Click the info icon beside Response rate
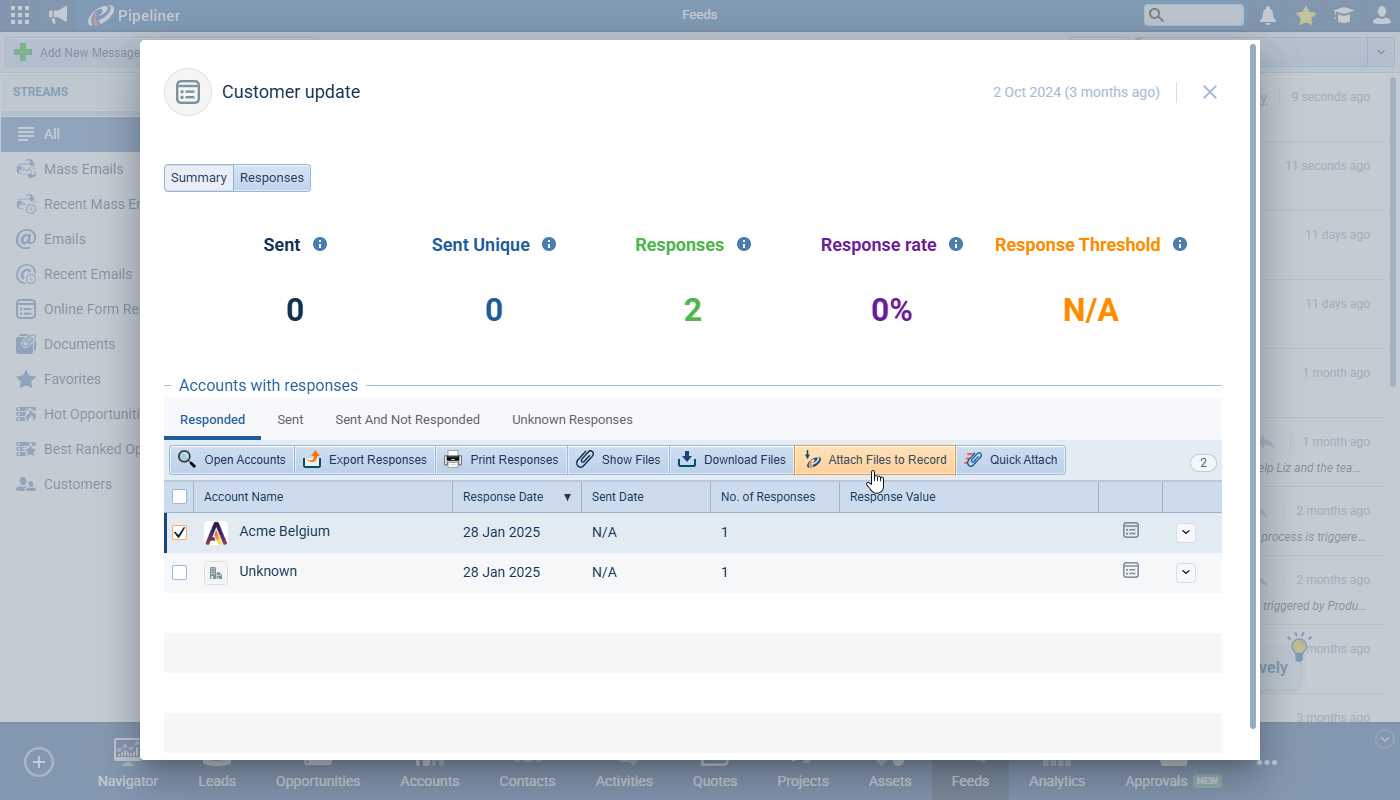Screen dimensions: 1400x800 956,244
